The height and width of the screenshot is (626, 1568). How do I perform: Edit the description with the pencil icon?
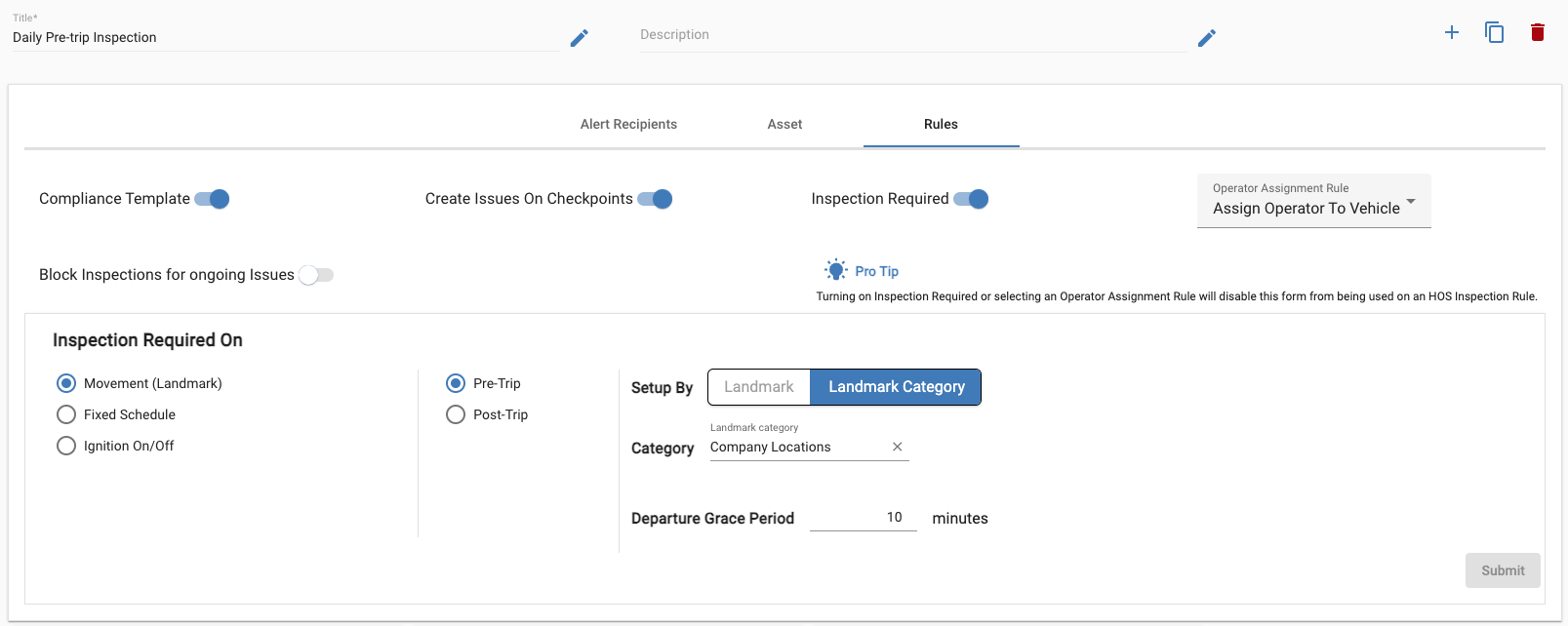tap(1207, 38)
